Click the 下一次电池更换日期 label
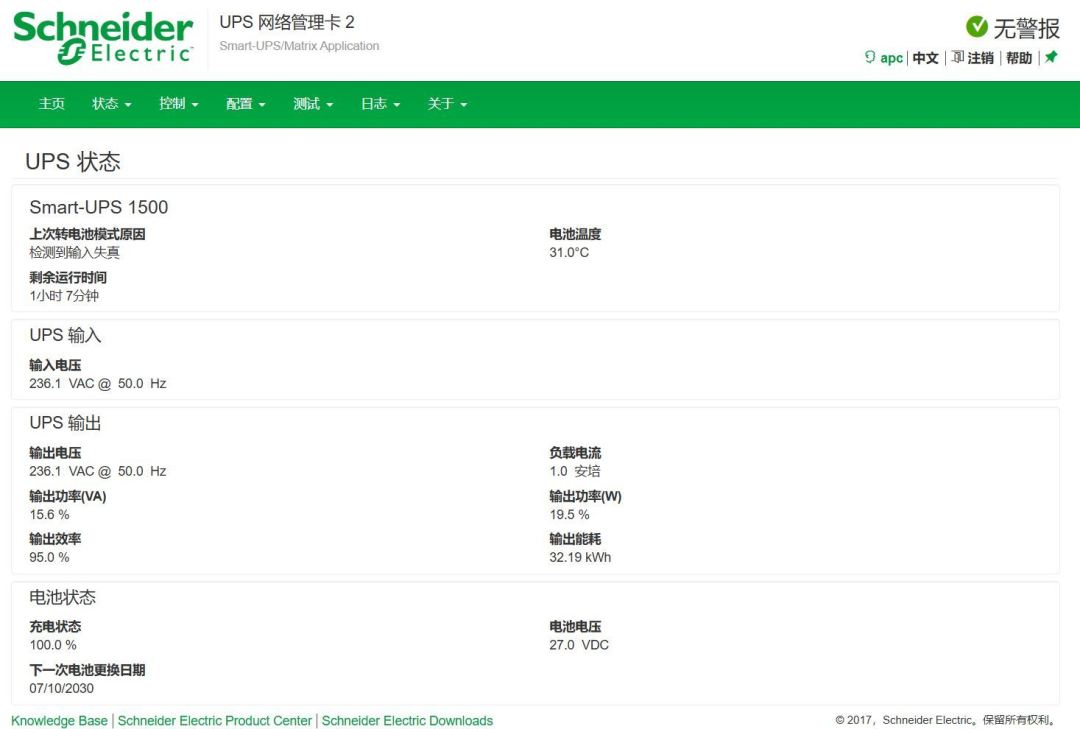The height and width of the screenshot is (729, 1080). click(87, 670)
